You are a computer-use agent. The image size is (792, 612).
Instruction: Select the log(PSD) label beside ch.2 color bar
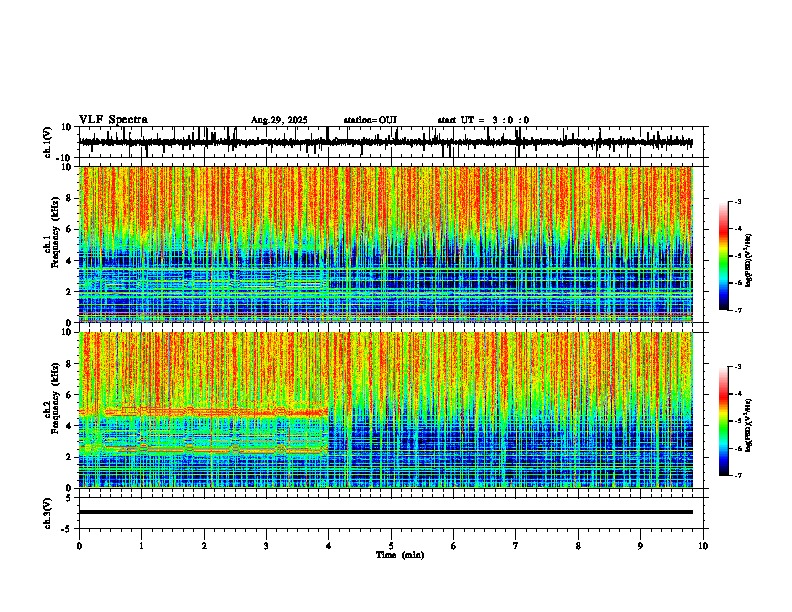click(748, 425)
